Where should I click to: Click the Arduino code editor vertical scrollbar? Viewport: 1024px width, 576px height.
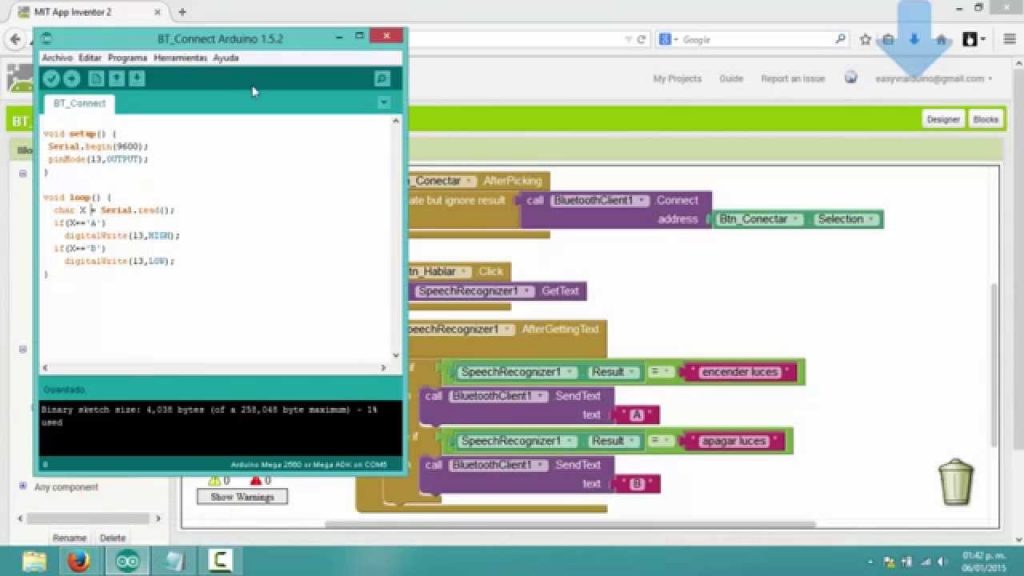click(x=396, y=238)
